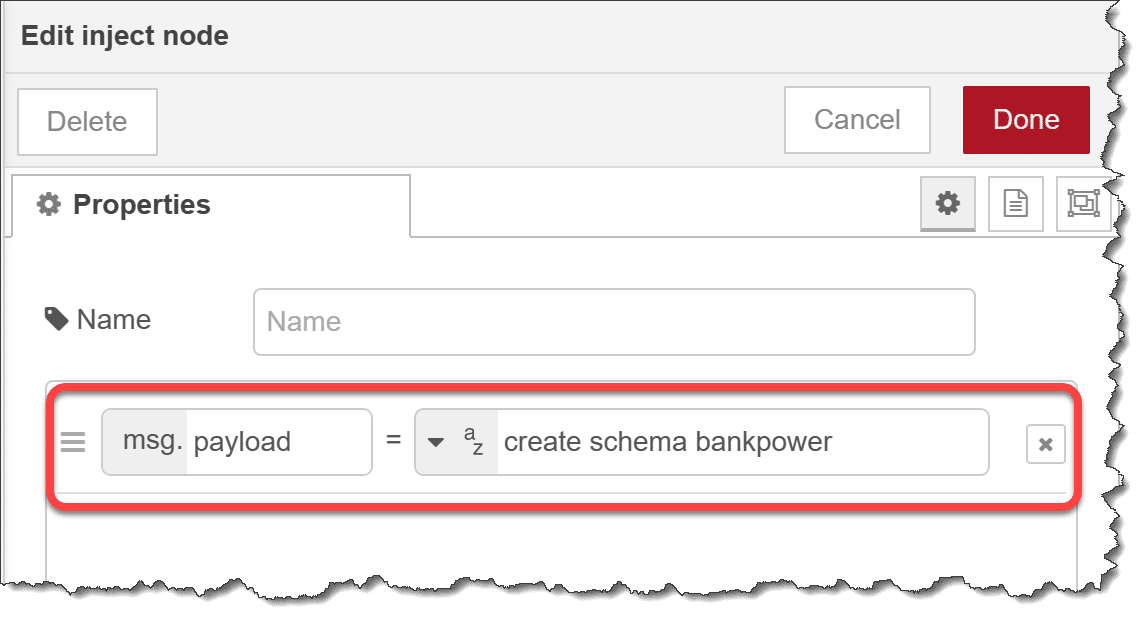
Task: Click the string type 'az' icon
Action: 473,441
